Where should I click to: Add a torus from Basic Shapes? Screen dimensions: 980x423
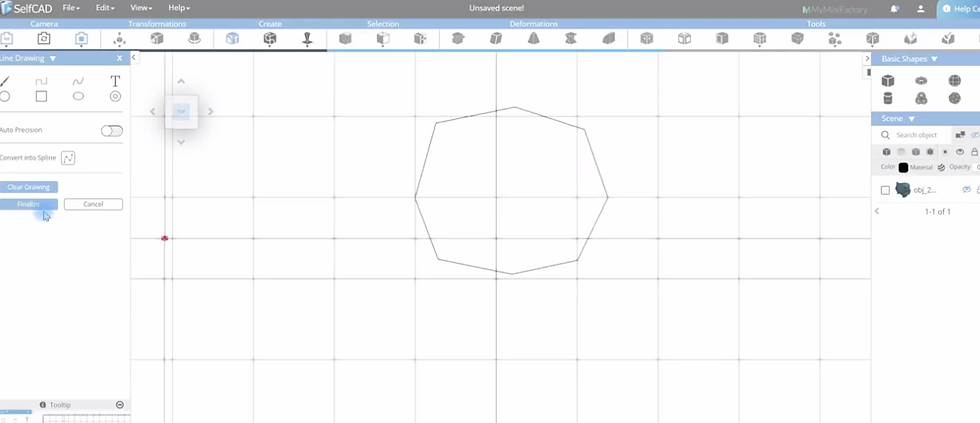tap(921, 81)
